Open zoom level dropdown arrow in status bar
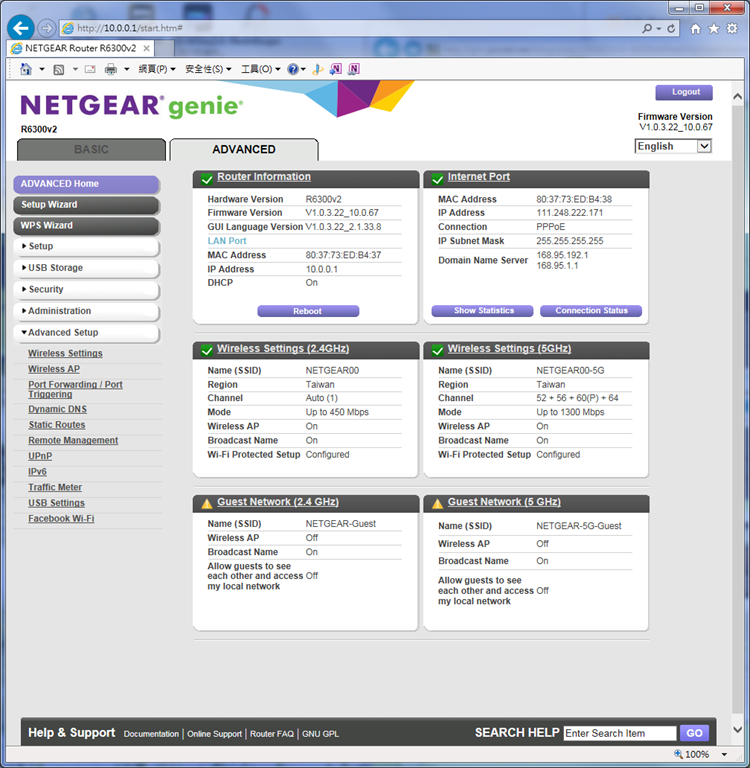The image size is (750, 768). pos(724,754)
